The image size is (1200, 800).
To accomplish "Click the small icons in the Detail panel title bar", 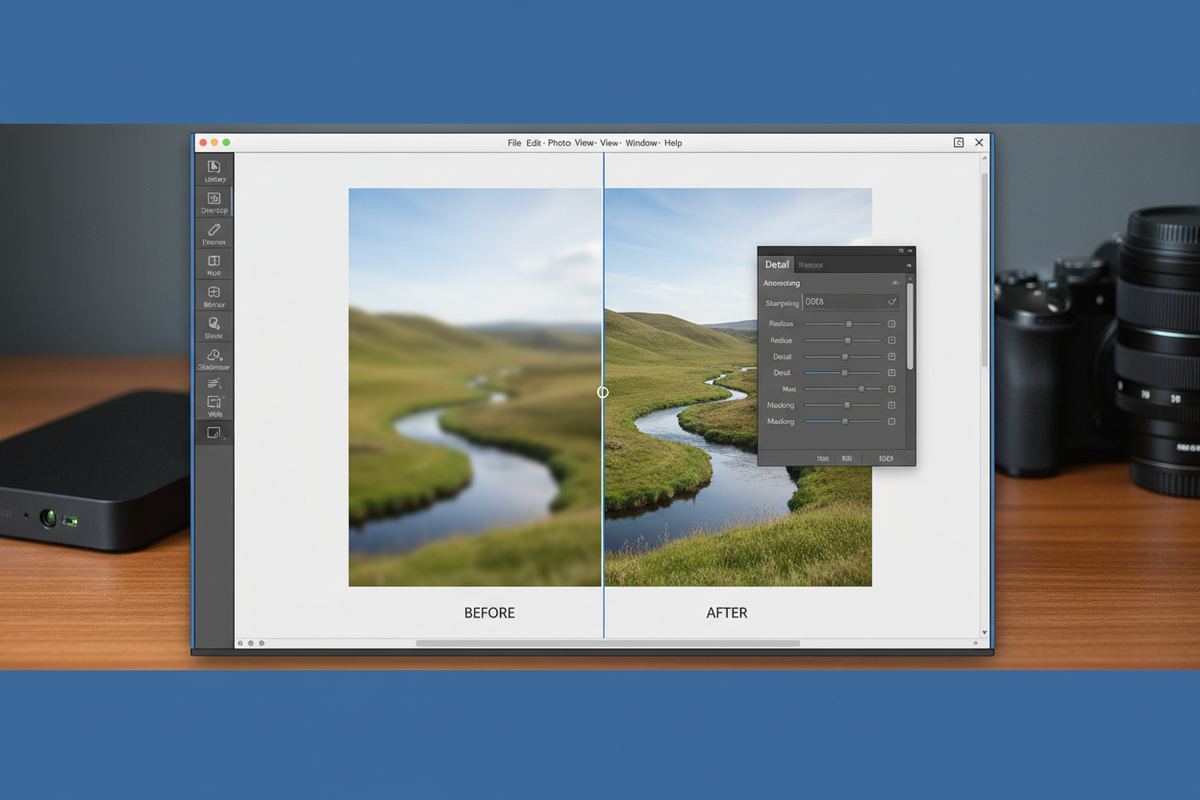I will click(x=905, y=250).
